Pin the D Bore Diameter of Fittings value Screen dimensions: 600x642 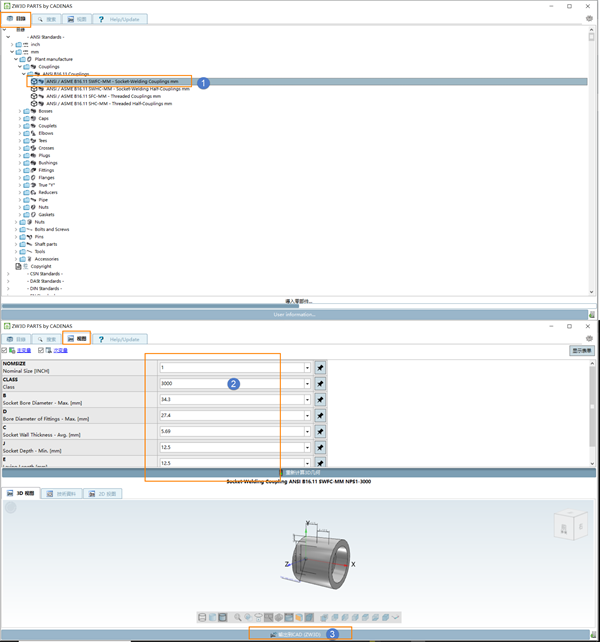tap(320, 416)
